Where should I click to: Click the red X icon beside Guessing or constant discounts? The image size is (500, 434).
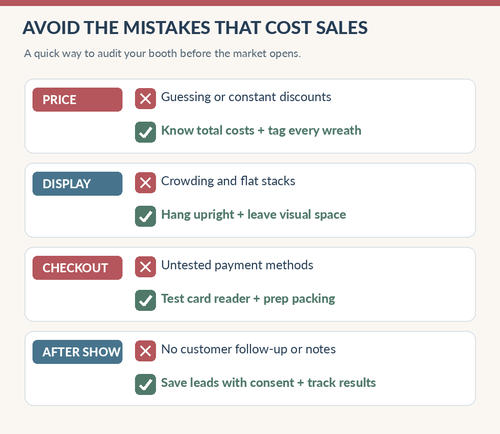[145, 99]
